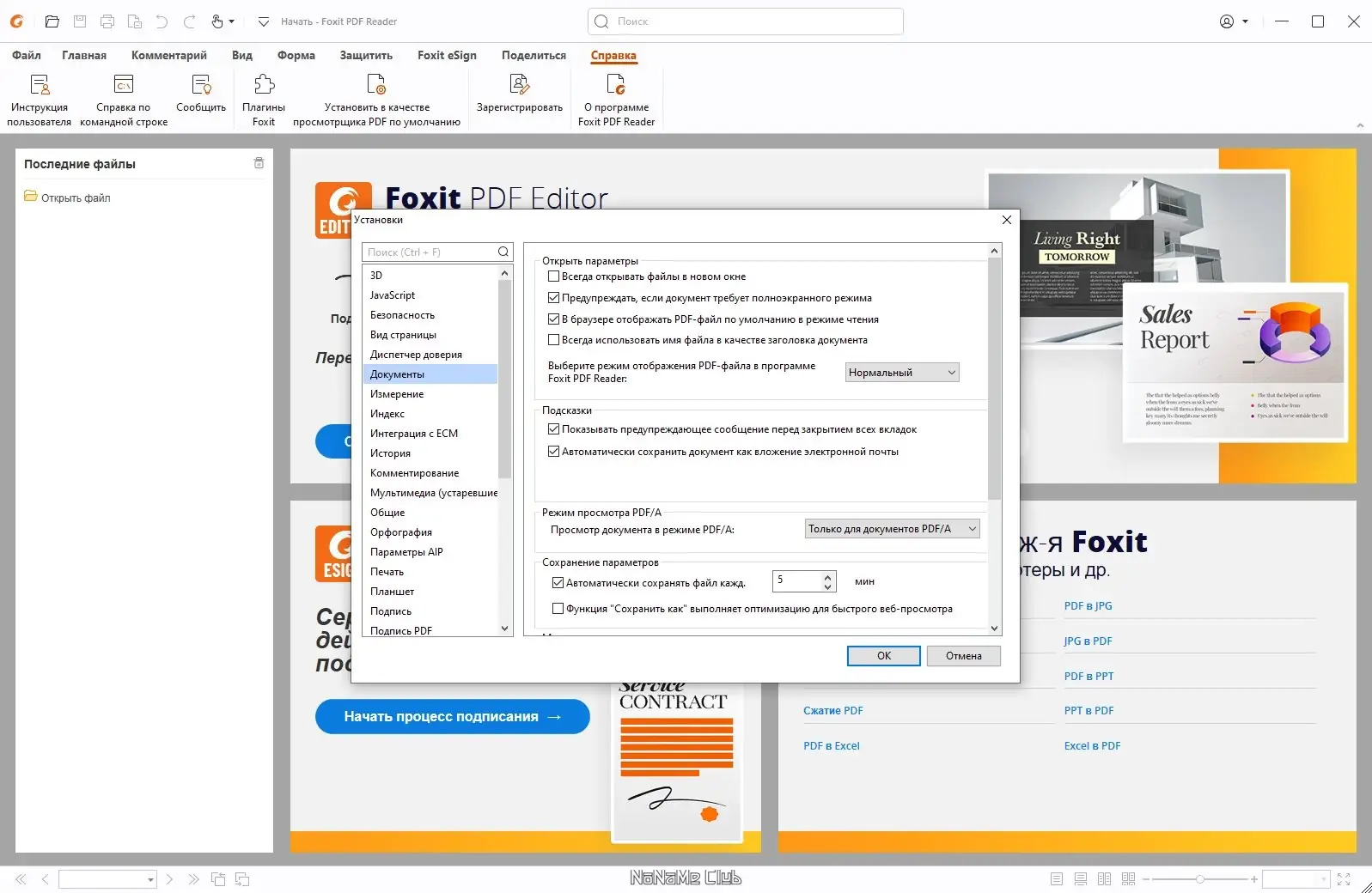The height and width of the screenshot is (893, 1372).
Task: Decrease the autosave minutes spinner
Action: [827, 586]
